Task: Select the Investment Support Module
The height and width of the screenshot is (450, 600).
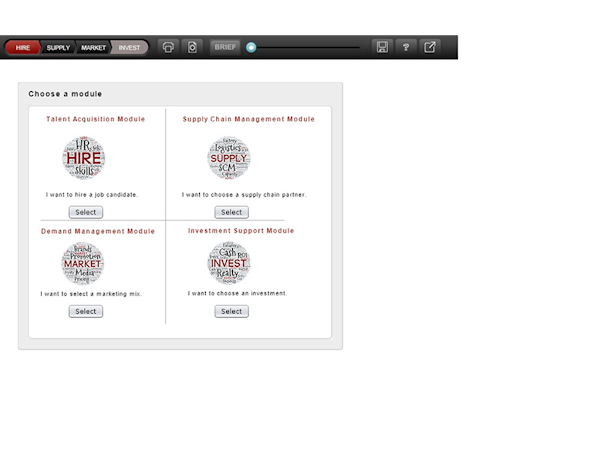Action: pyautogui.click(x=232, y=311)
